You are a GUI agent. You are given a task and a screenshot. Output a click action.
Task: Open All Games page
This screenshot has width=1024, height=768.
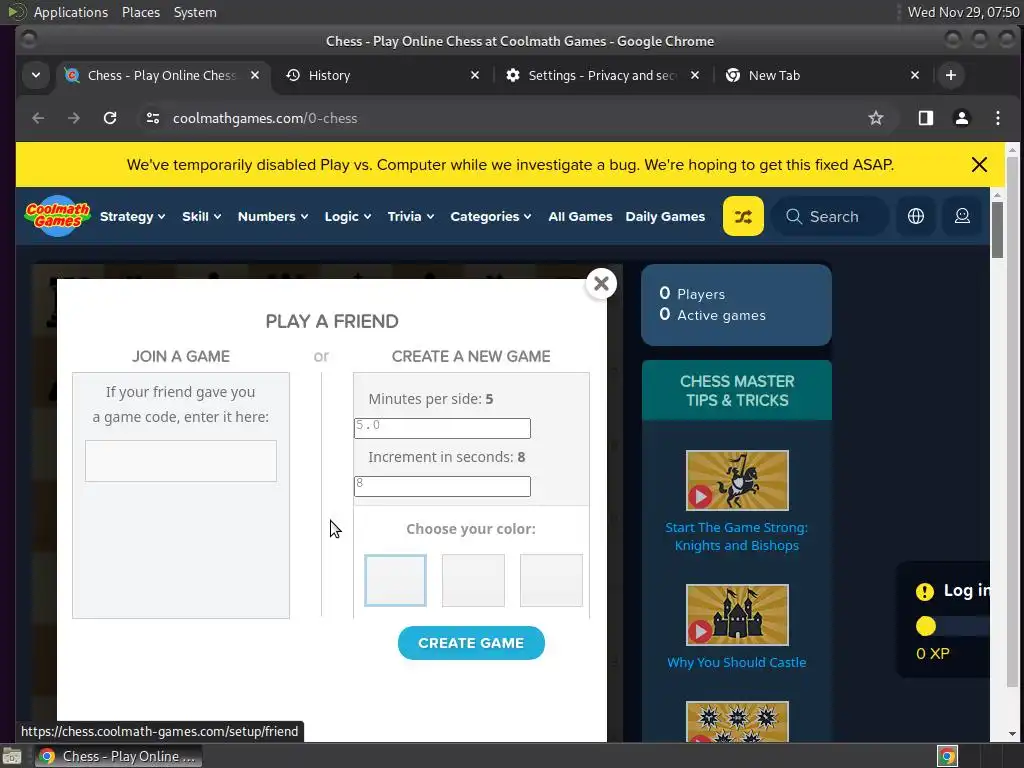click(580, 216)
